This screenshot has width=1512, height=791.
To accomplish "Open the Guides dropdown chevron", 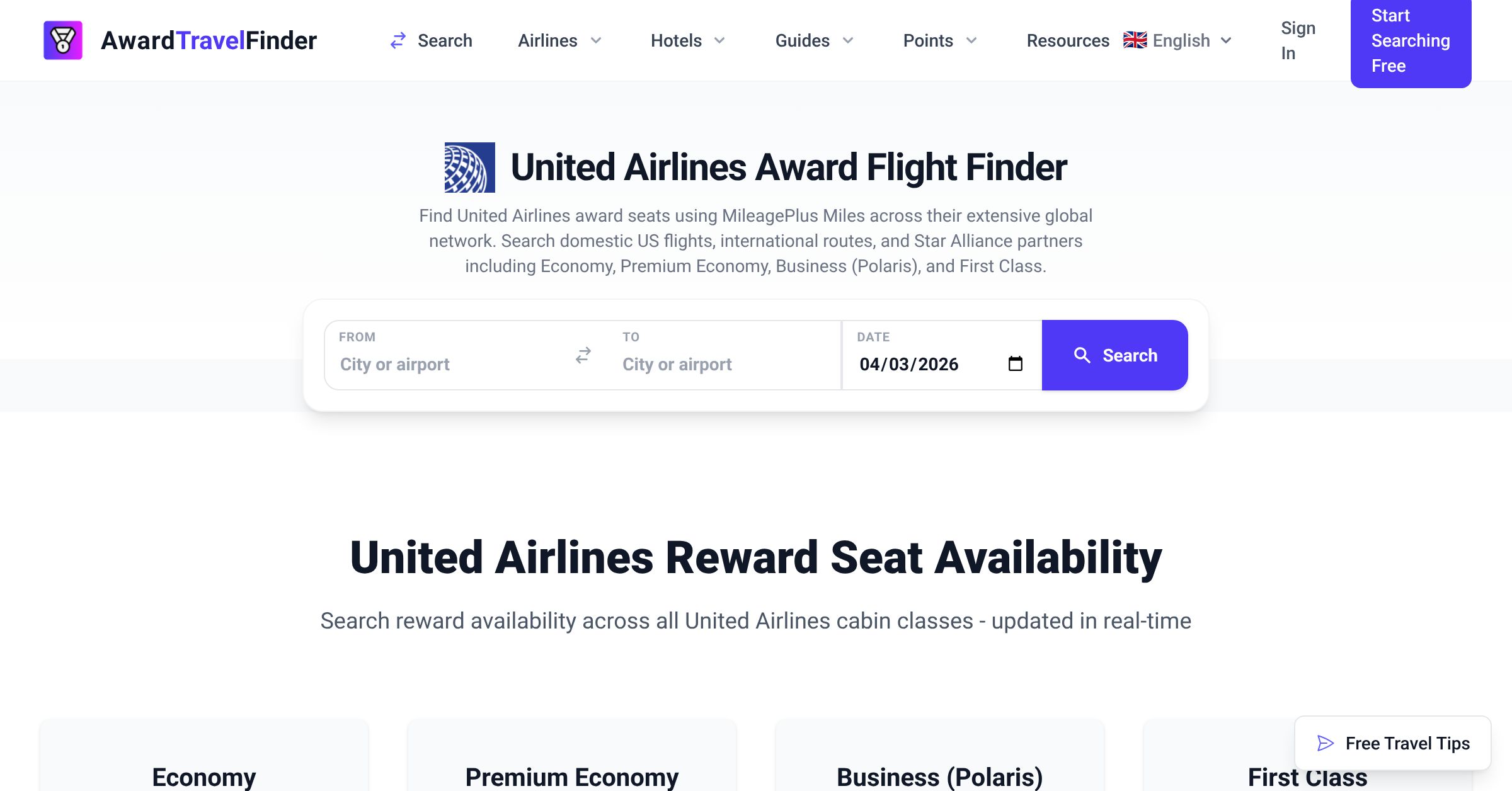I will (x=848, y=41).
